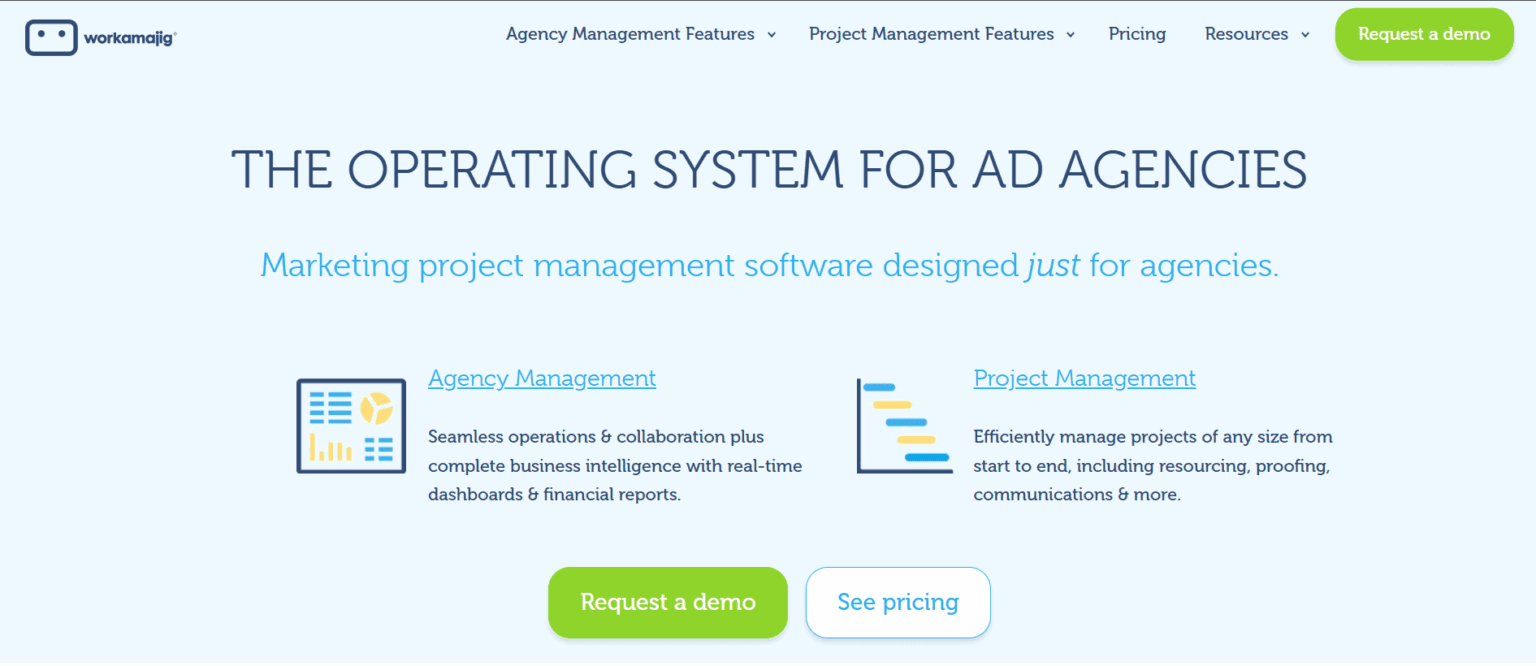Click Project Management Features in the navbar
The height and width of the screenshot is (666, 1536).
(931, 34)
